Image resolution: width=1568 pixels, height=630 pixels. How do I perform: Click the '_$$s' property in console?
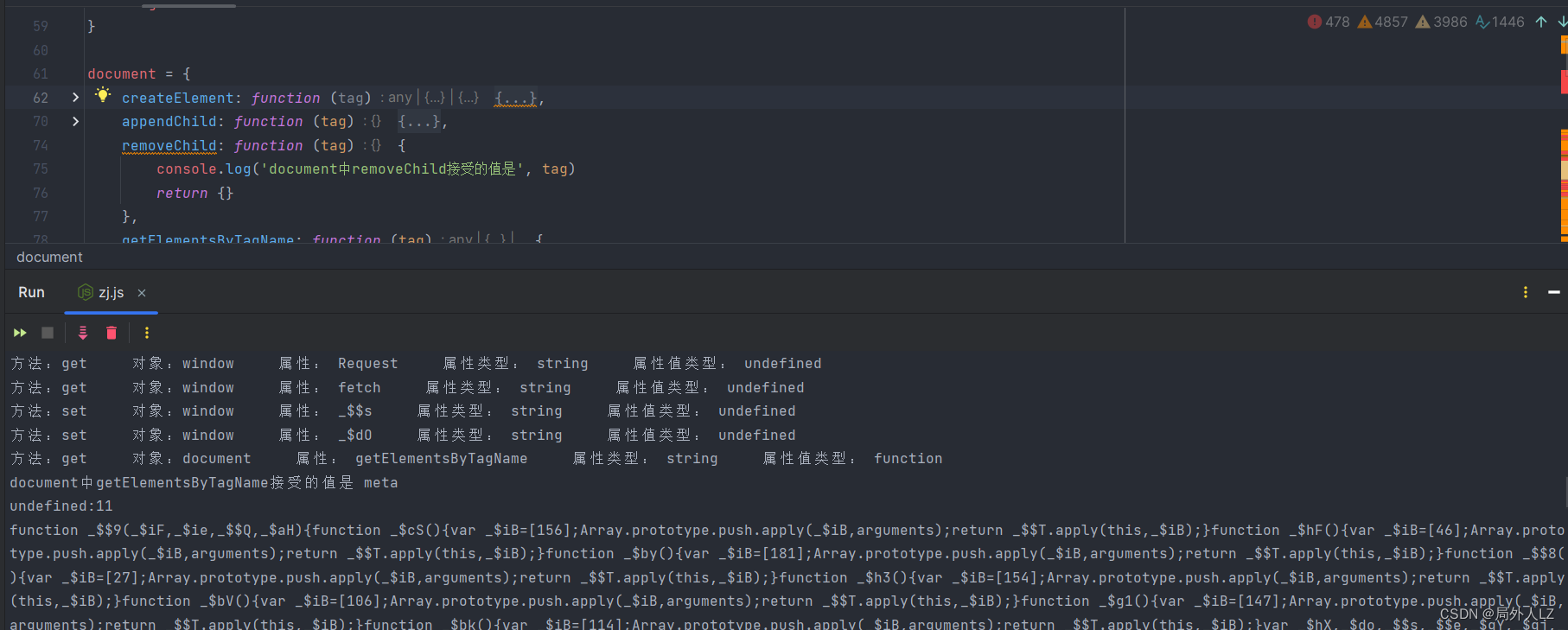tap(354, 411)
